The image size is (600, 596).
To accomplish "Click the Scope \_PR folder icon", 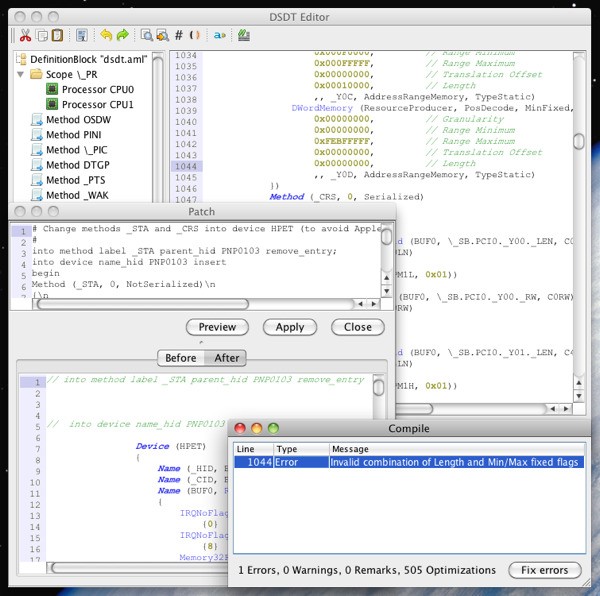I will [36, 74].
